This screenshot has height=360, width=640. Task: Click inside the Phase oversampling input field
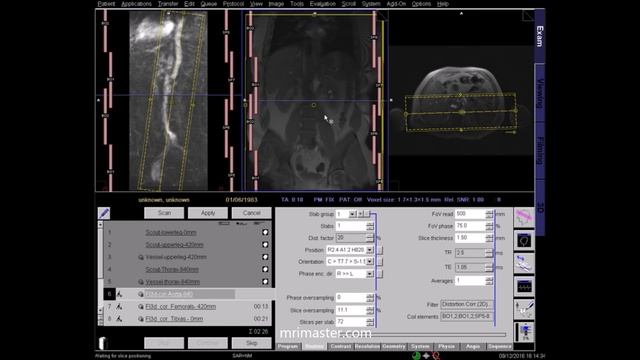(x=350, y=298)
